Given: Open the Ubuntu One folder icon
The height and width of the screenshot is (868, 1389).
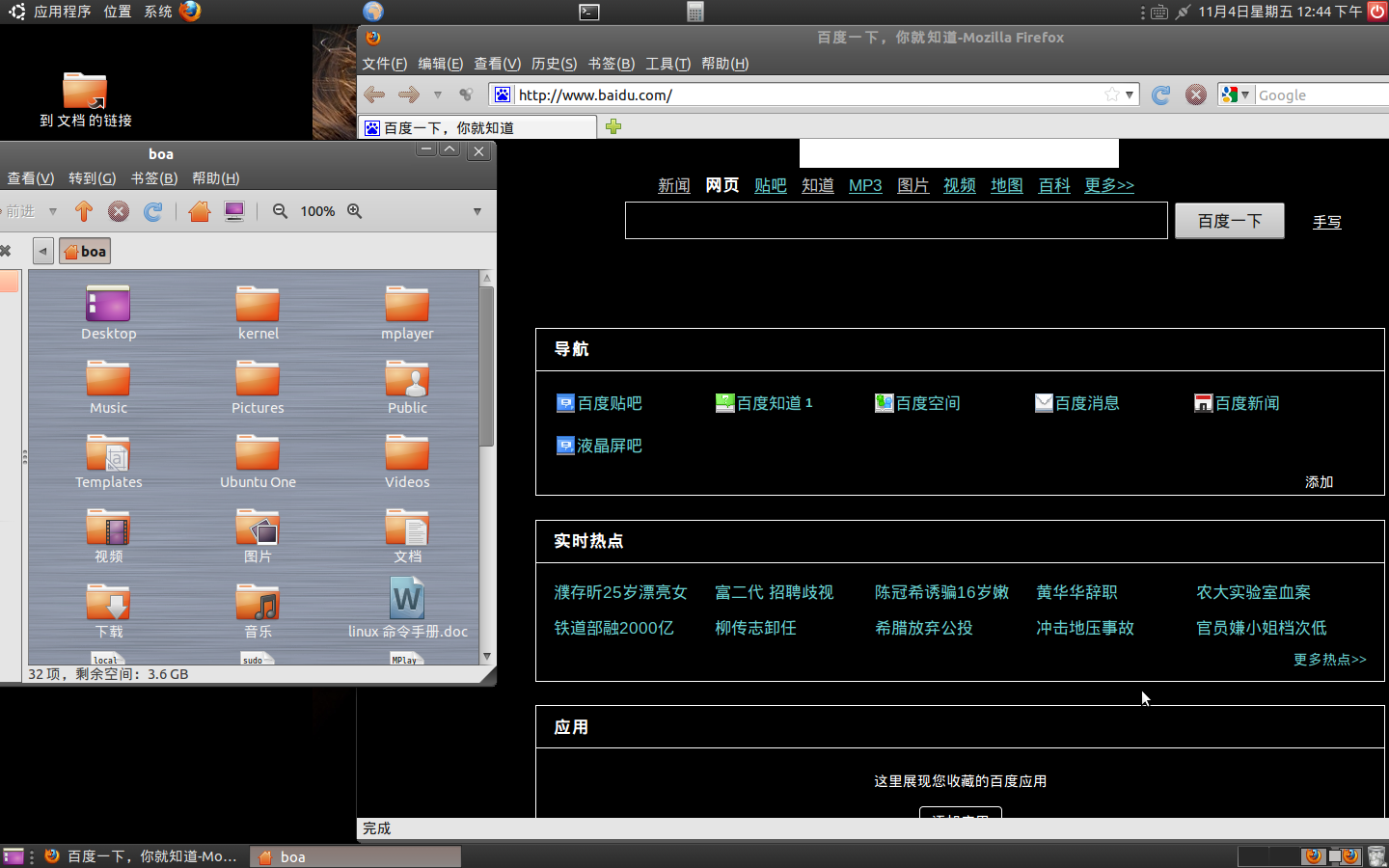Looking at the screenshot, I should pos(258,453).
